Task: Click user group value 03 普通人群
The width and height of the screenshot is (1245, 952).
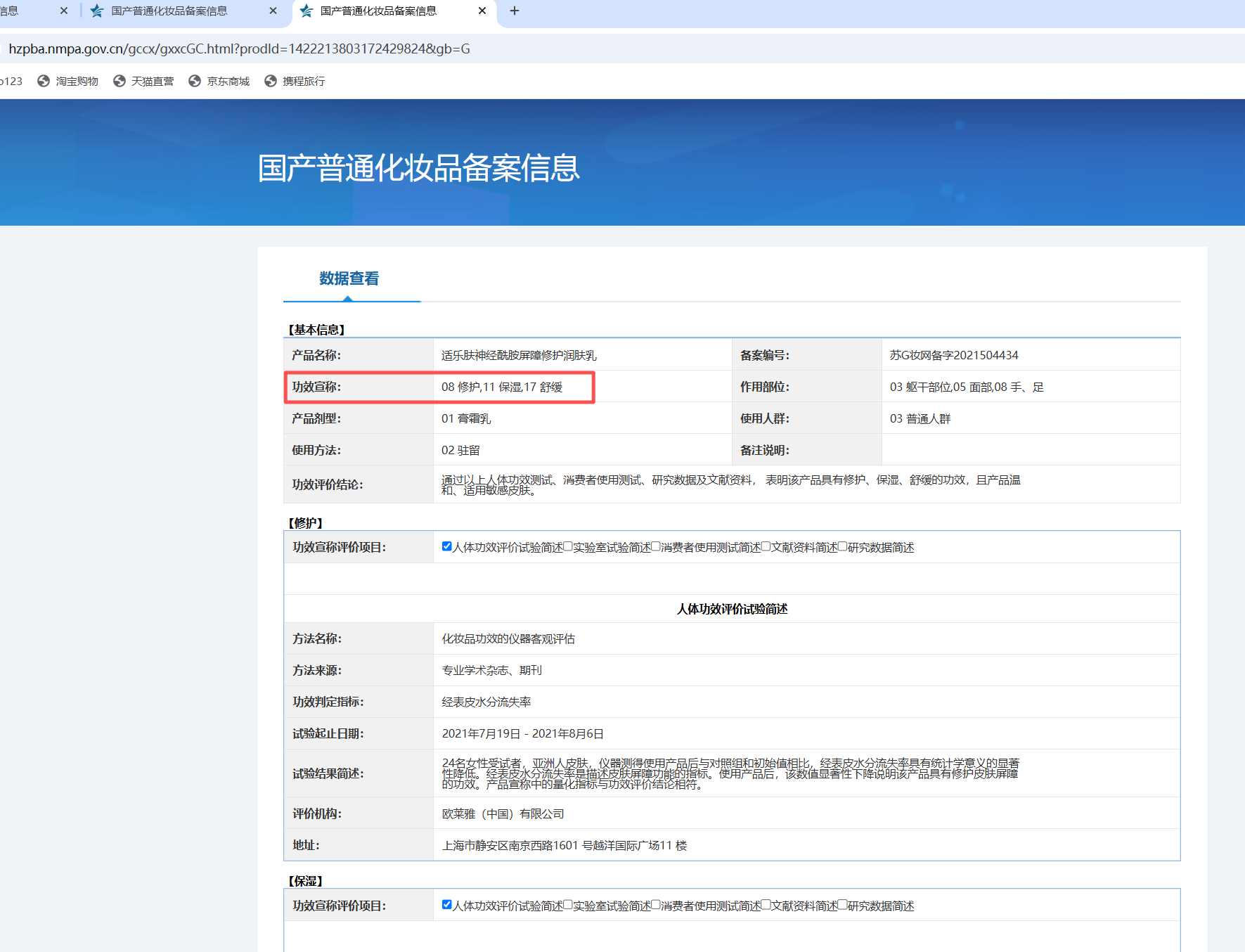Action: point(920,419)
